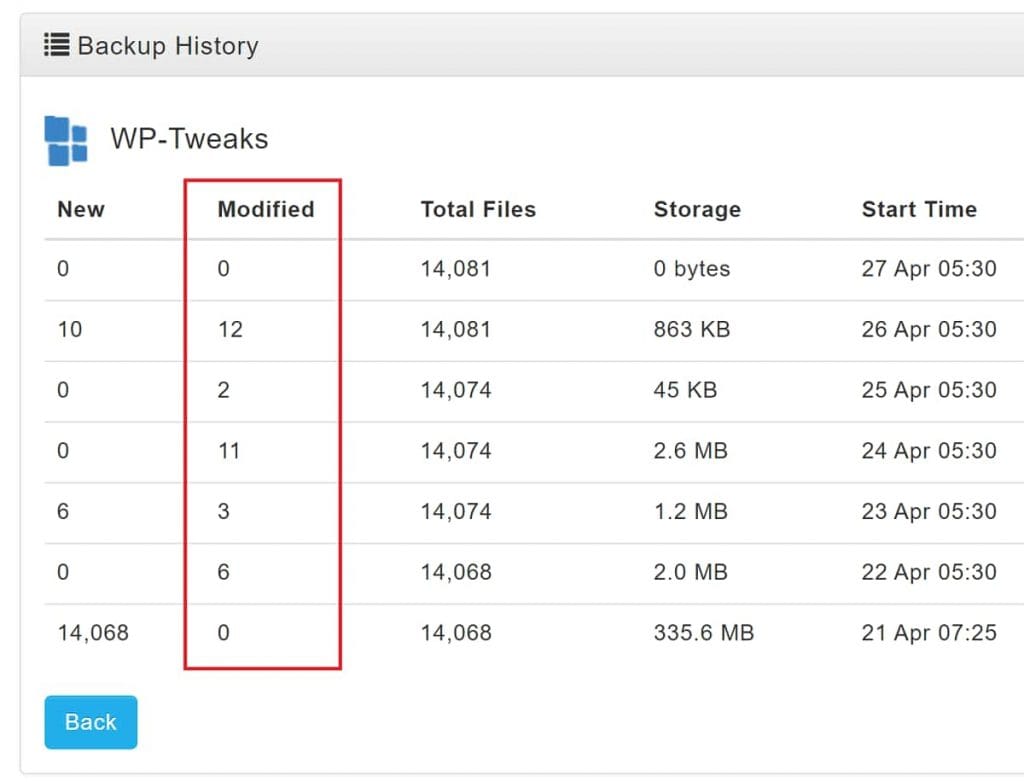Image resolution: width=1024 pixels, height=782 pixels.
Task: Click the WP-Tweaks site name heading
Action: point(189,139)
